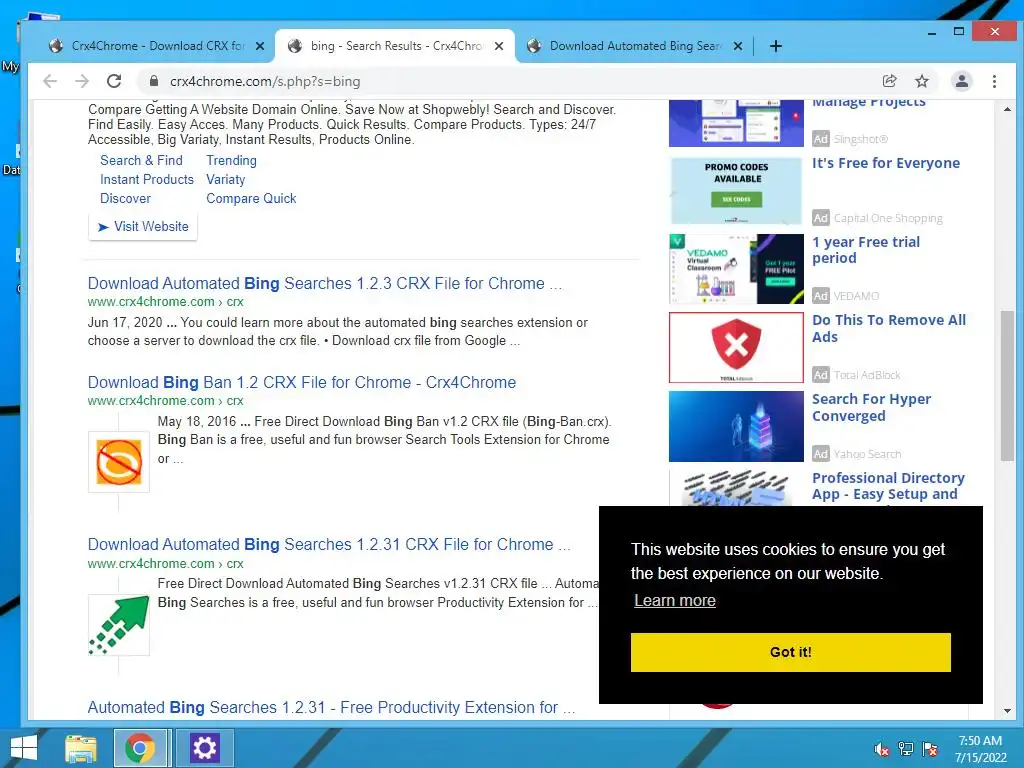Screen dimensions: 1024x768
Task: Open File Explorer from the taskbar
Action: click(x=81, y=748)
